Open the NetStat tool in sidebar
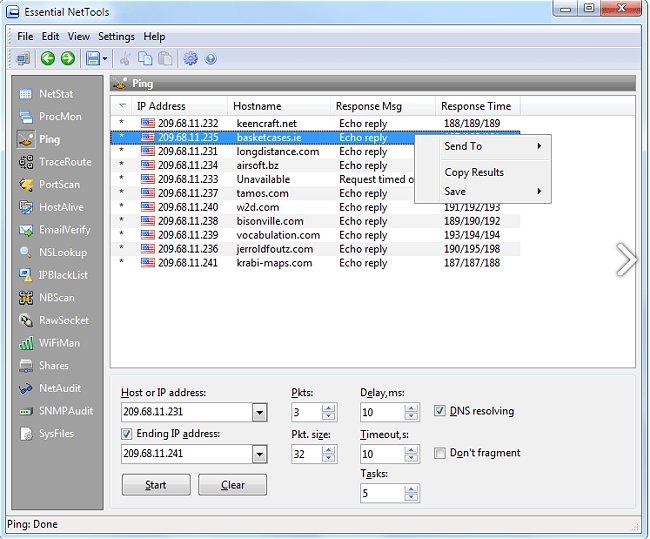 click(x=46, y=94)
